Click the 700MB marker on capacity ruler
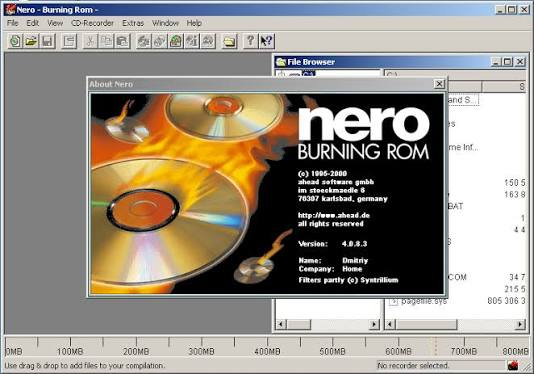The width and height of the screenshot is (534, 374). pyautogui.click(x=464, y=351)
